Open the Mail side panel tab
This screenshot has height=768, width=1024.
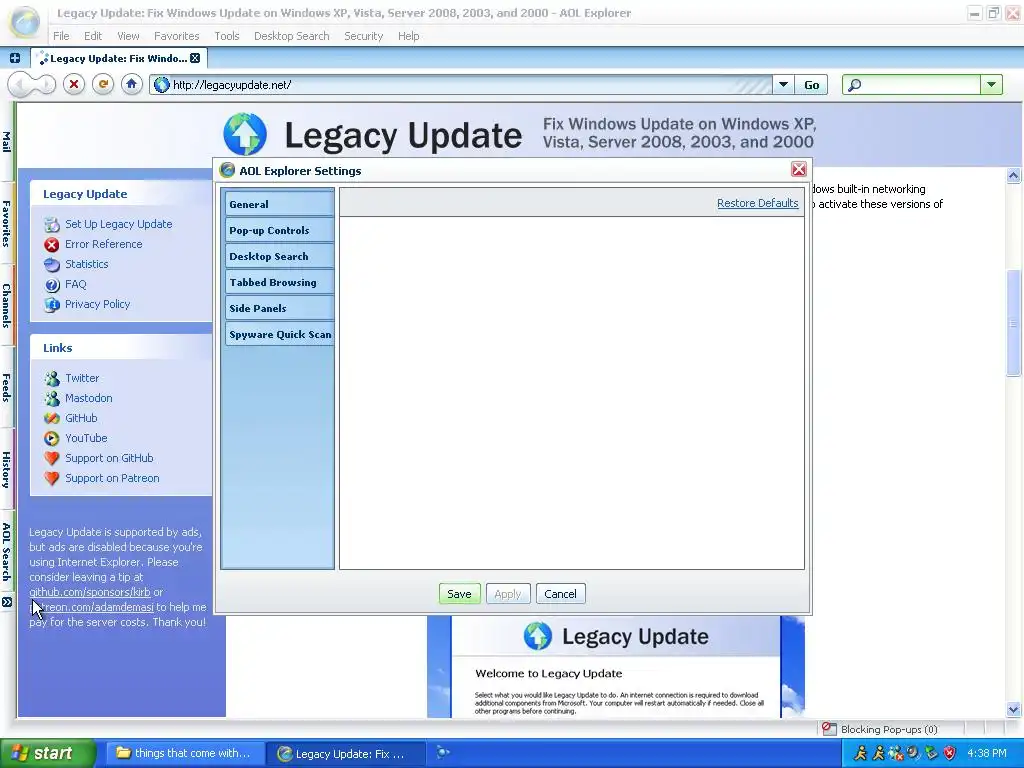(x=7, y=142)
